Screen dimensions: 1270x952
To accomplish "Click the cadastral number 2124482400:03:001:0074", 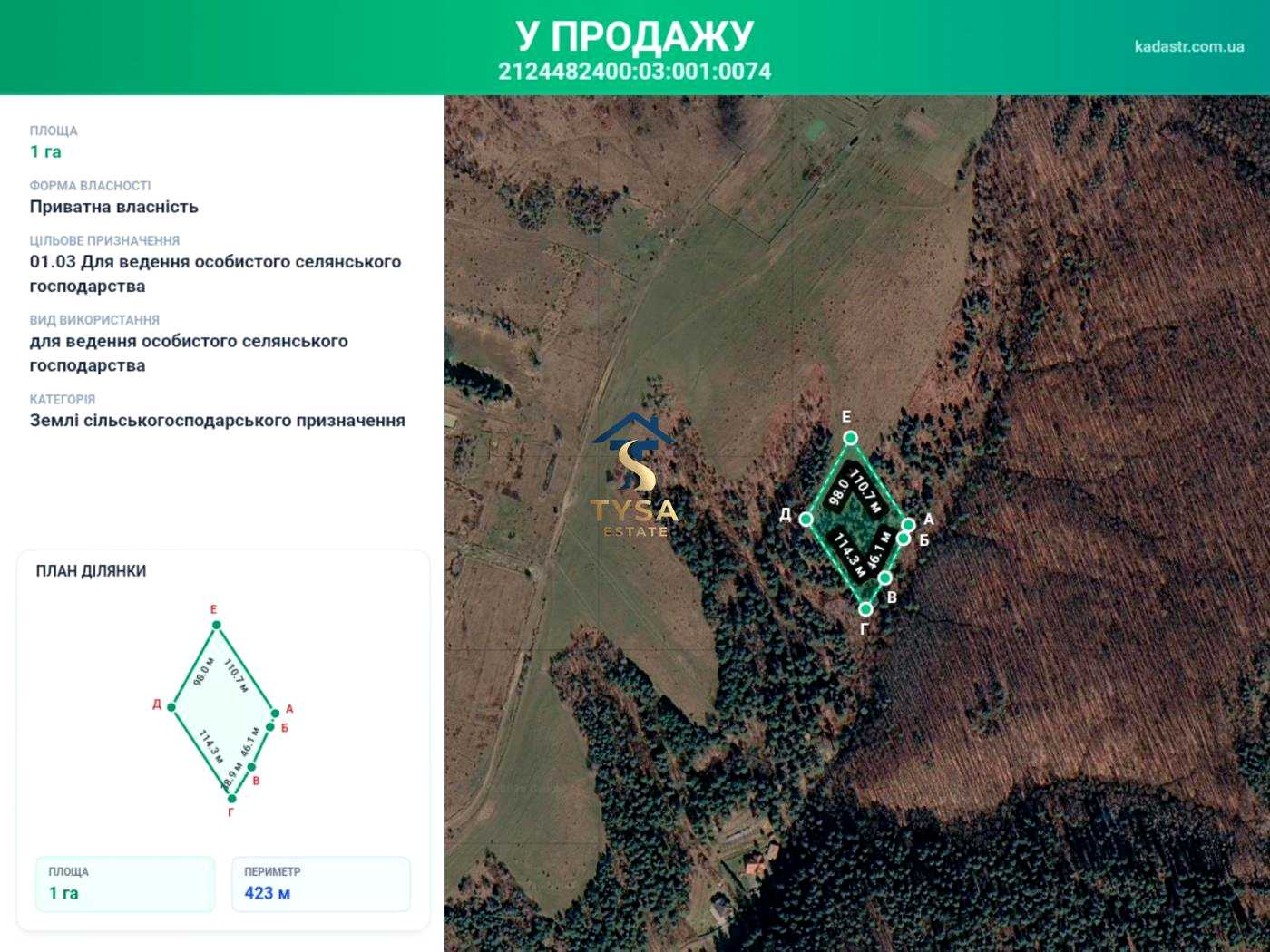I will pyautogui.click(x=634, y=71).
